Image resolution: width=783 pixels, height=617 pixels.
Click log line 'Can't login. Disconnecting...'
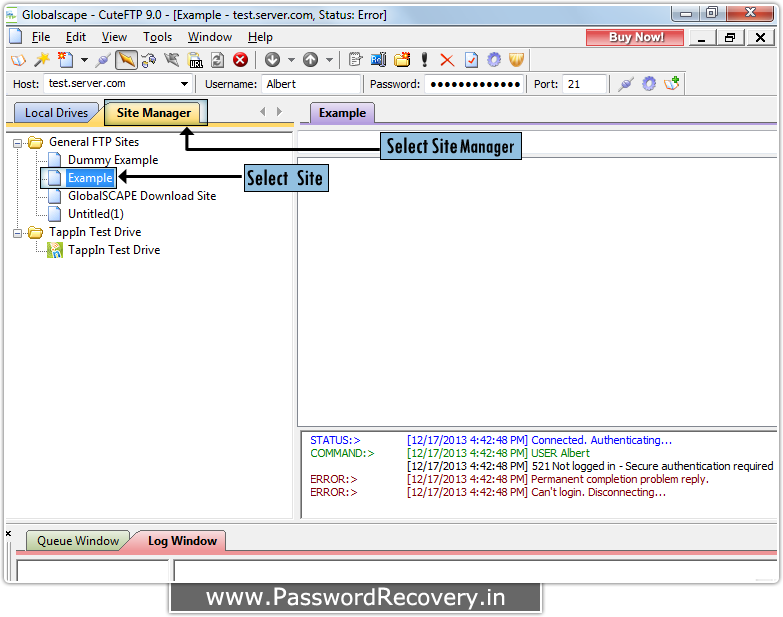point(598,492)
